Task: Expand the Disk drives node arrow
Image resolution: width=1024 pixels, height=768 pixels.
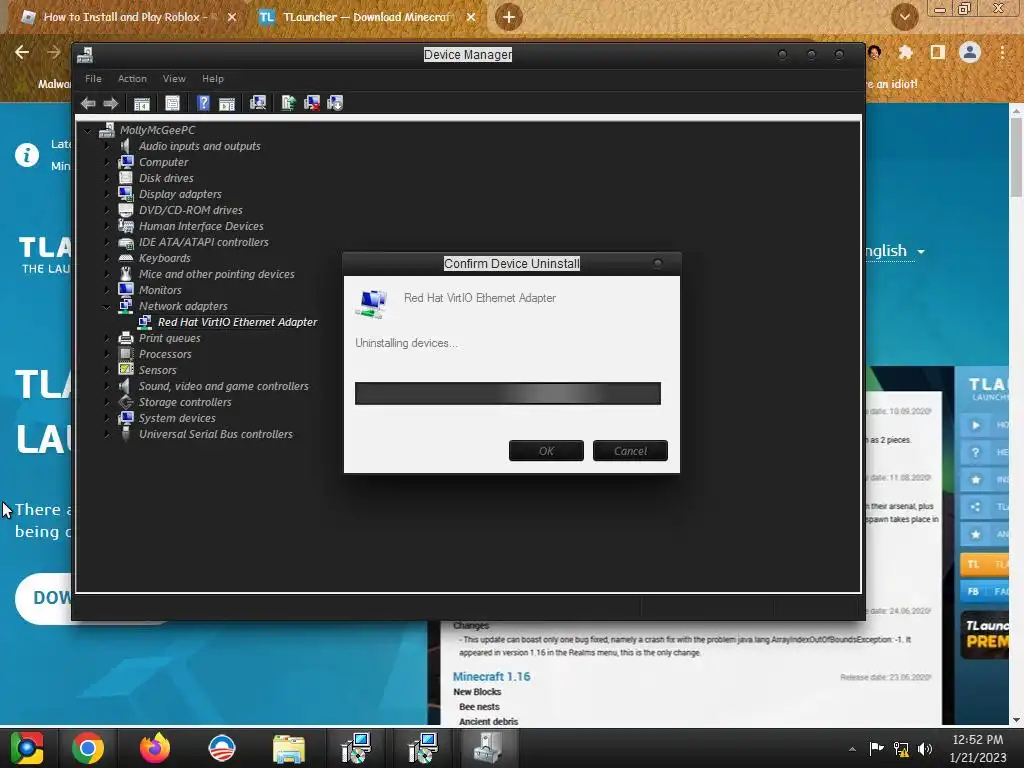Action: (x=107, y=178)
